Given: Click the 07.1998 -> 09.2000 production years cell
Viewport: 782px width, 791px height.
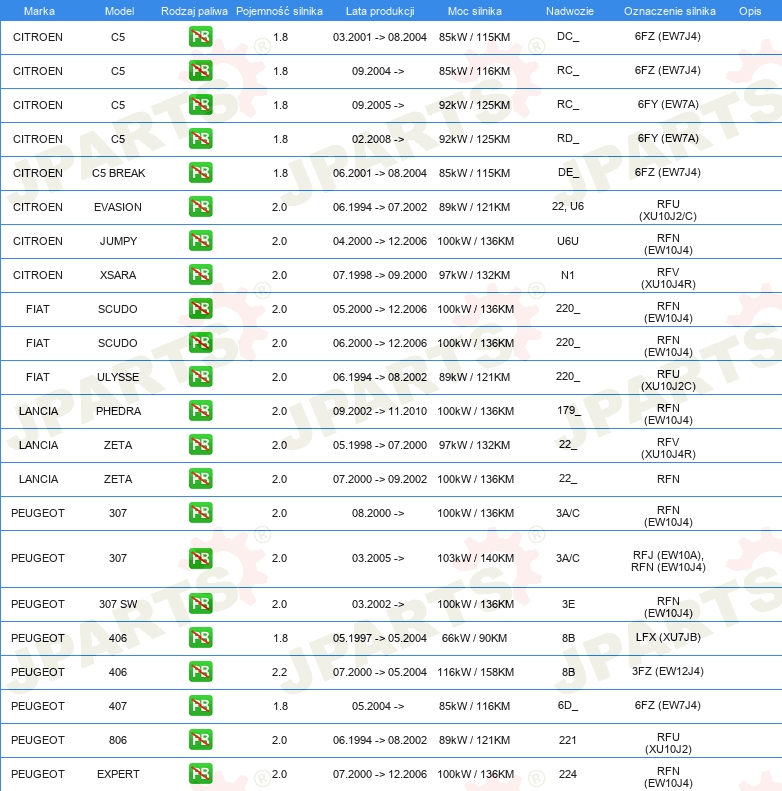Looking at the screenshot, I should coord(379,275).
